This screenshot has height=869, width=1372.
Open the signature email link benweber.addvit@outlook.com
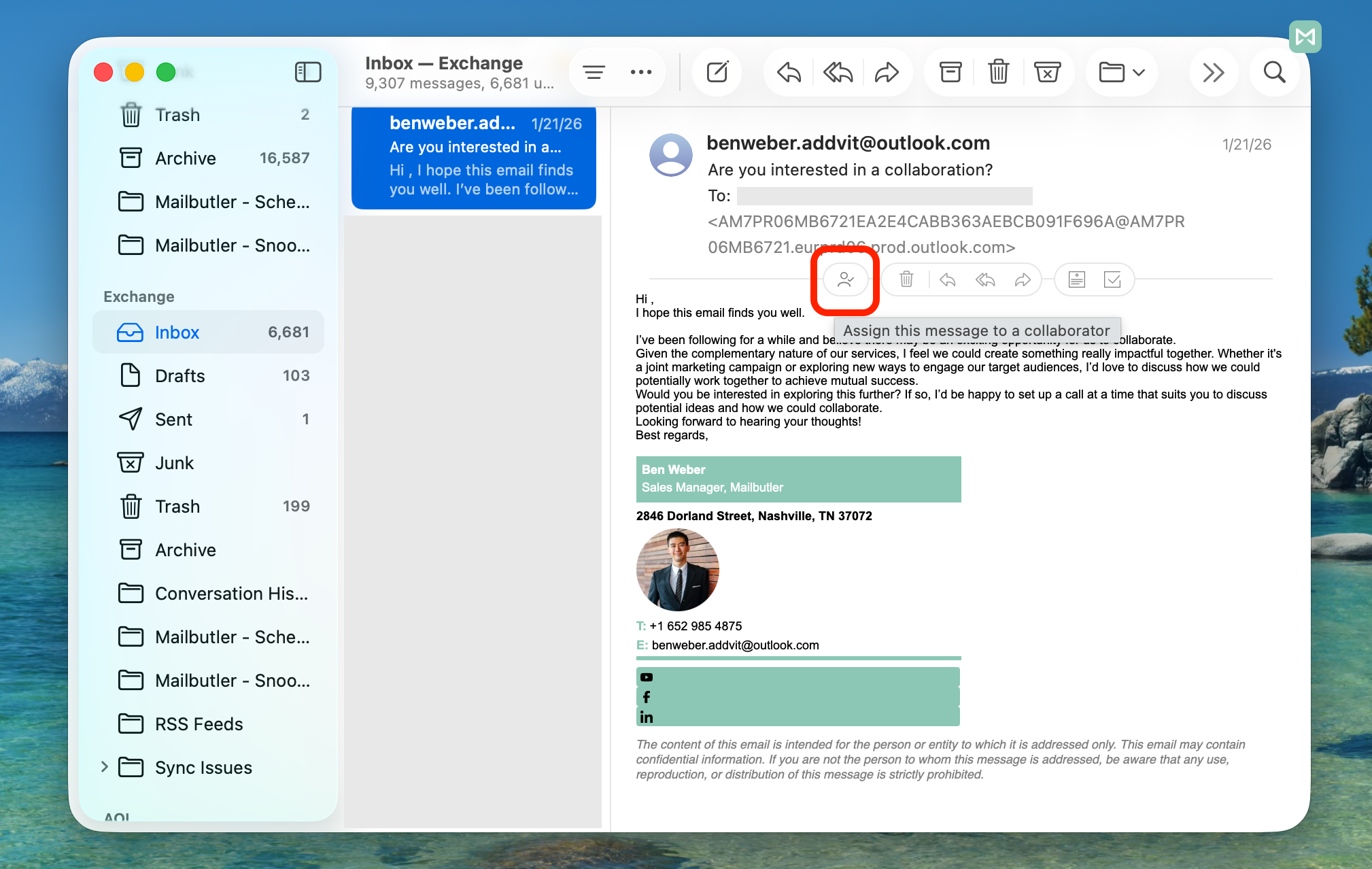[735, 645]
